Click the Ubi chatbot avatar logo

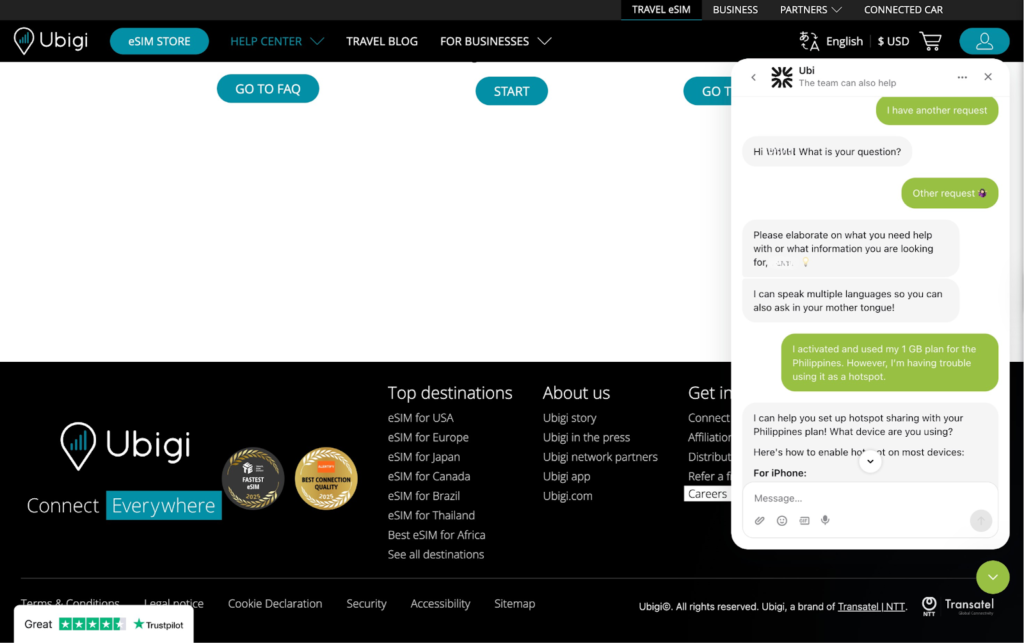(x=782, y=77)
